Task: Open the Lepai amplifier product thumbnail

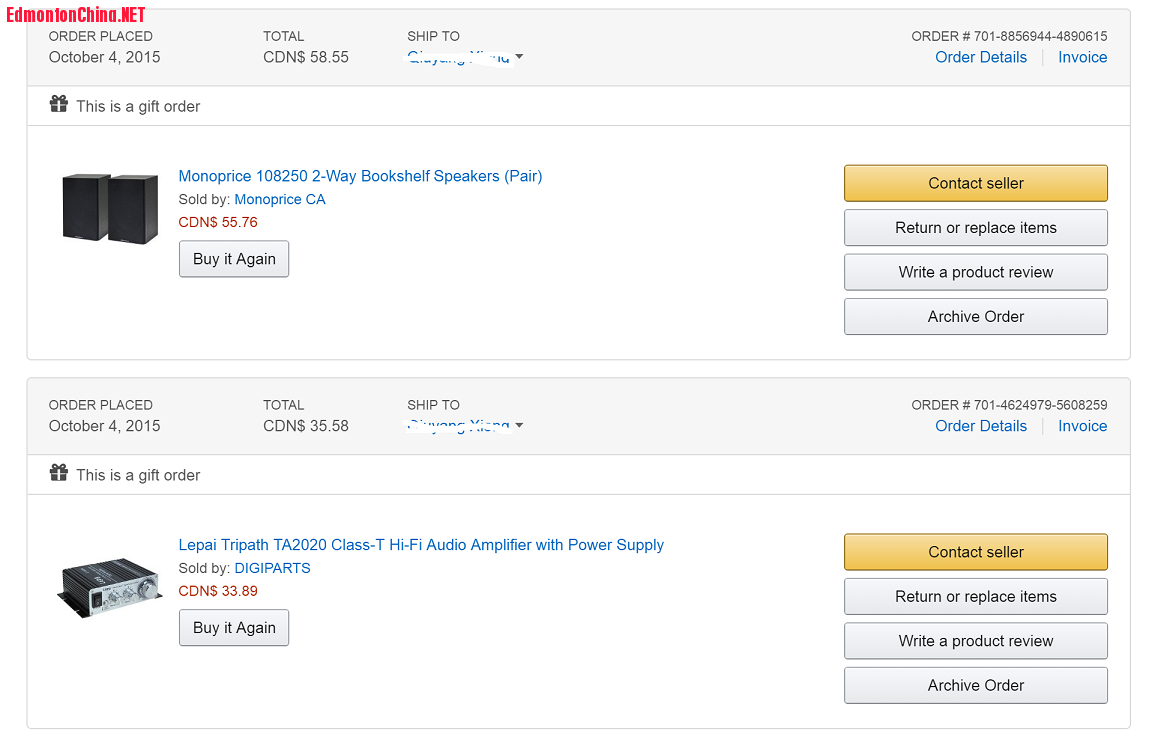Action: pos(110,587)
